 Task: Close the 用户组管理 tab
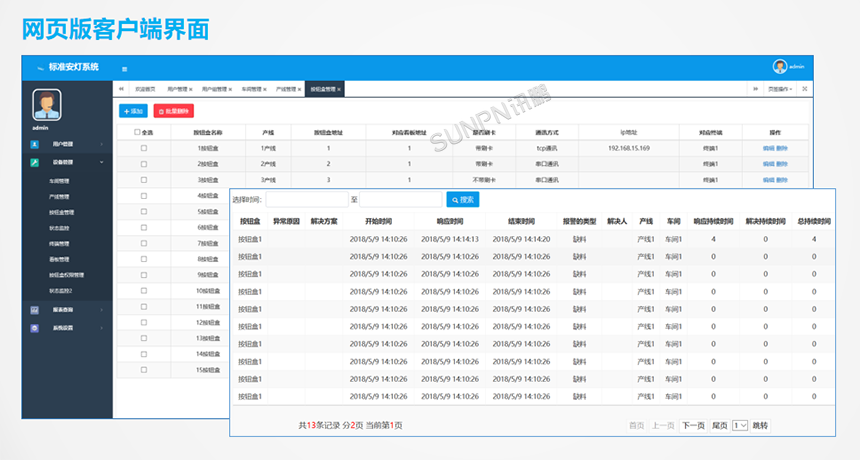[x=230, y=89]
